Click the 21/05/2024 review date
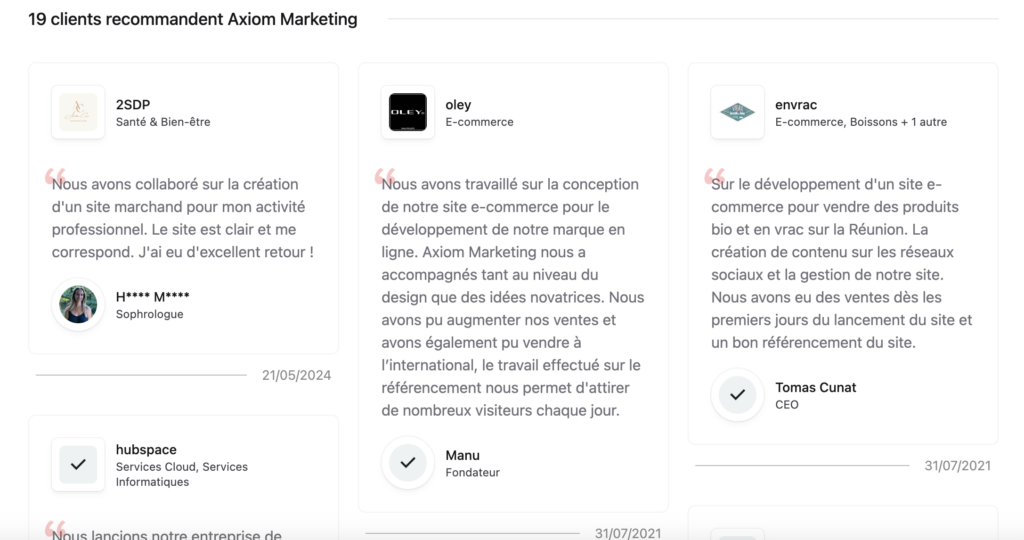 tap(296, 375)
